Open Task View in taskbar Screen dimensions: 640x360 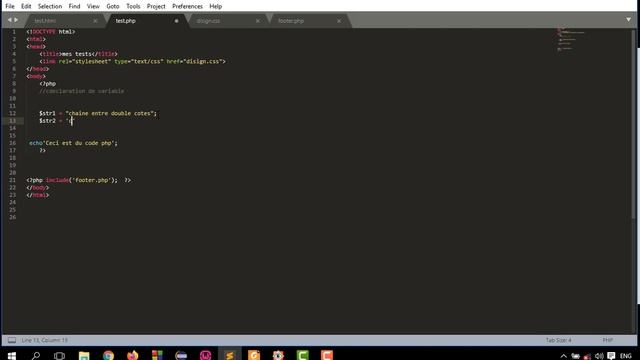coord(59,356)
